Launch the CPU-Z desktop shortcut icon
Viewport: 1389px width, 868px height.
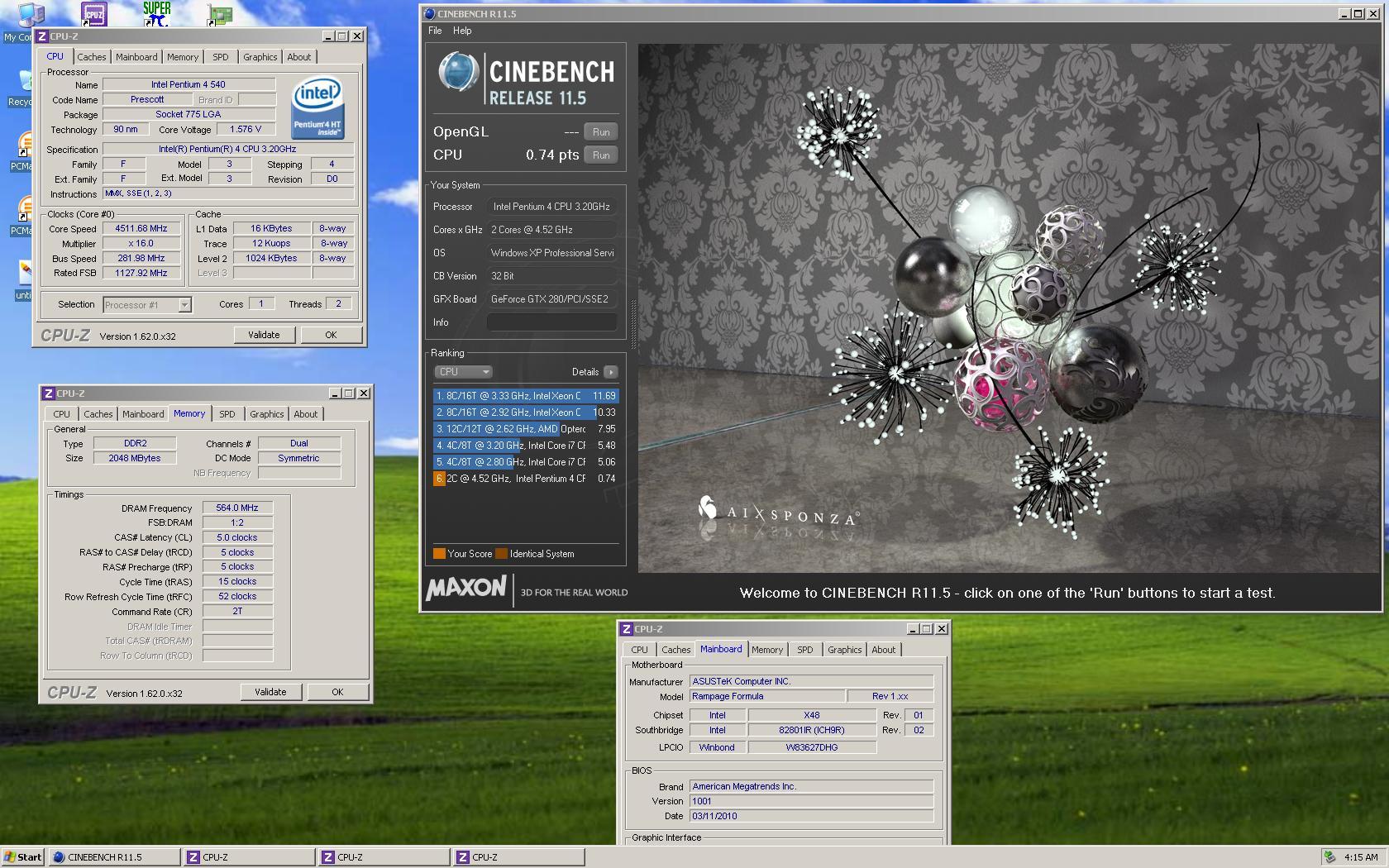pos(93,13)
